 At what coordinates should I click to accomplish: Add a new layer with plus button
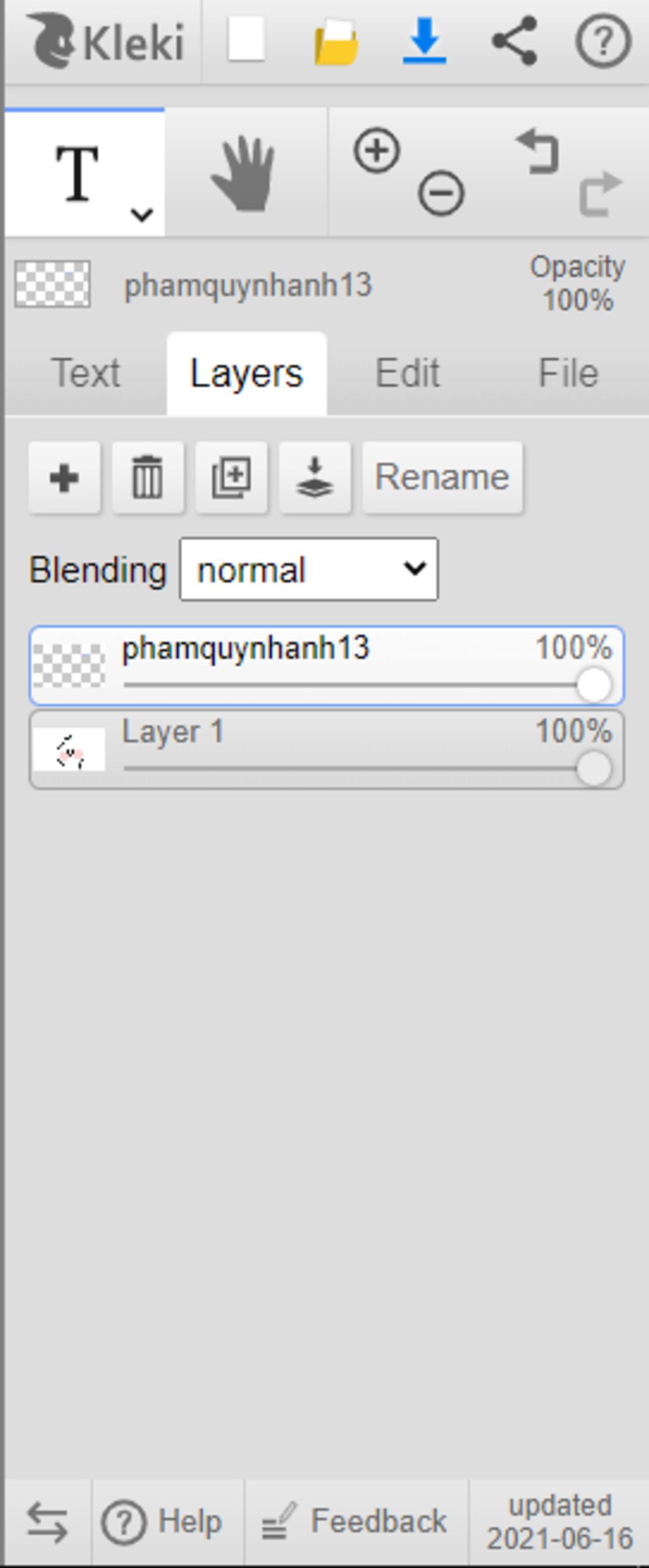click(65, 478)
